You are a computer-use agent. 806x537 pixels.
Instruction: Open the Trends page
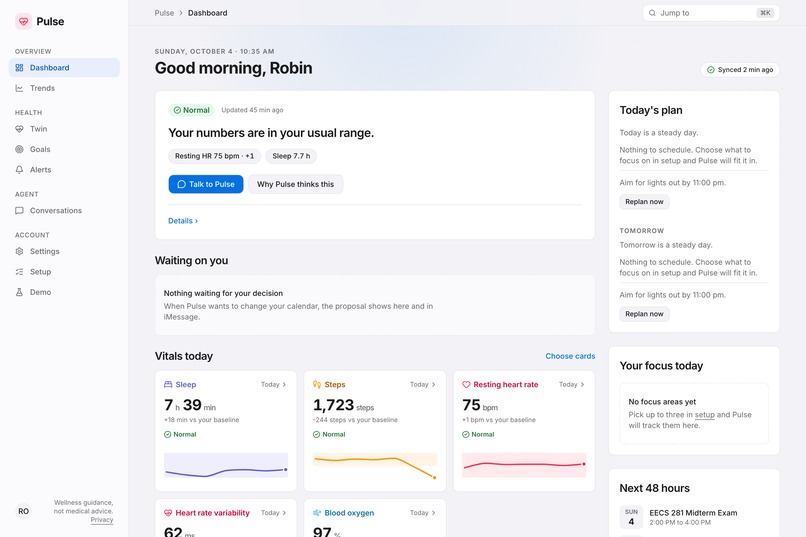[64, 88]
